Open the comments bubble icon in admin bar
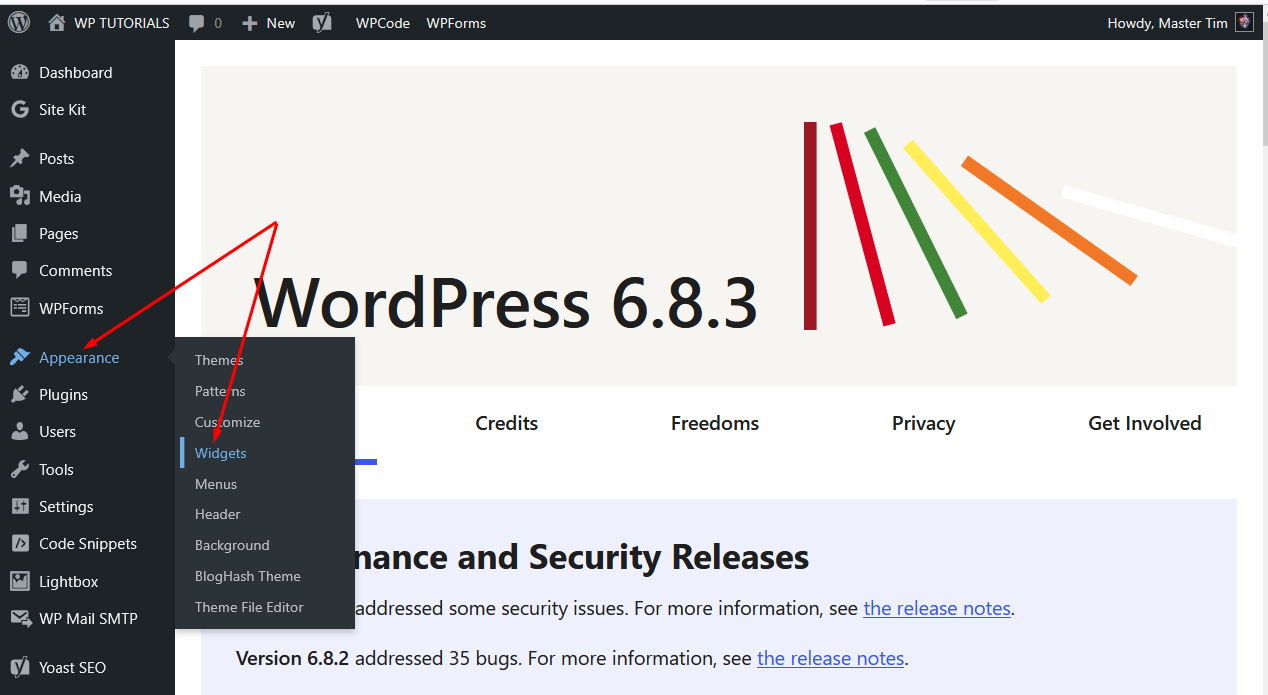Viewport: 1268px width, 695px height. coord(197,23)
